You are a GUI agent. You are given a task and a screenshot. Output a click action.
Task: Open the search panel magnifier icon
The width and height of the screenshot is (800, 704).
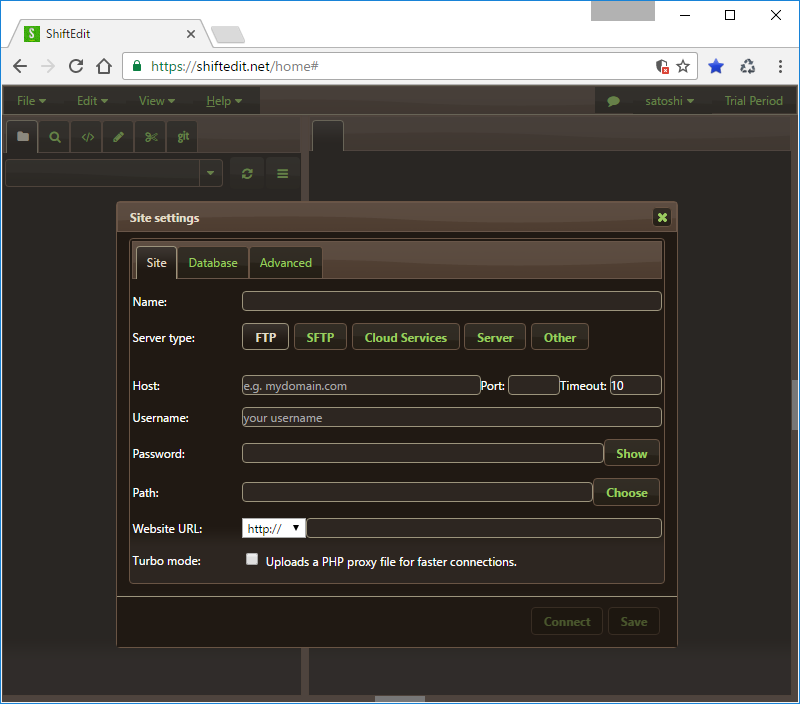[x=55, y=137]
